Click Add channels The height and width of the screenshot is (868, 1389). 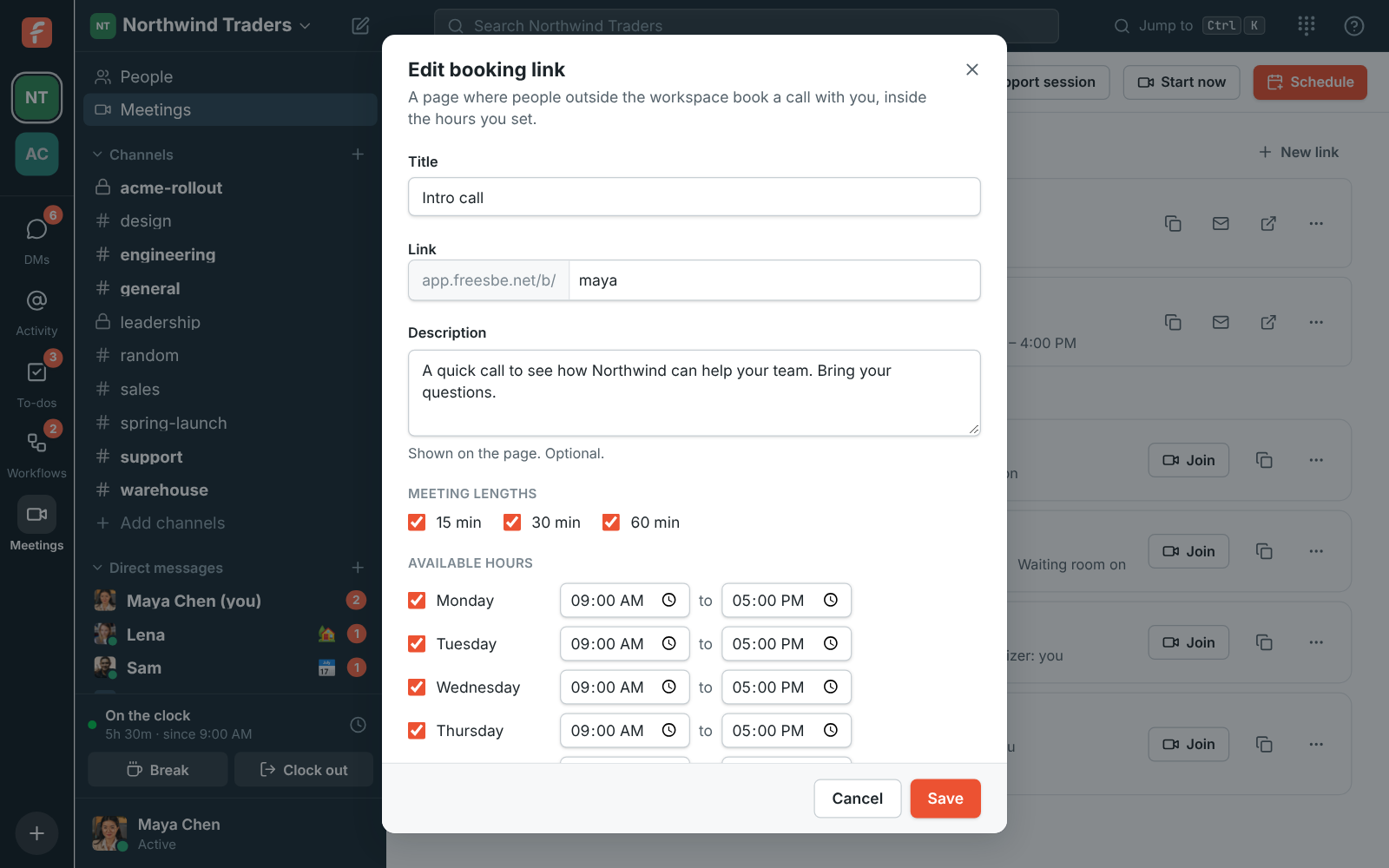point(230,523)
